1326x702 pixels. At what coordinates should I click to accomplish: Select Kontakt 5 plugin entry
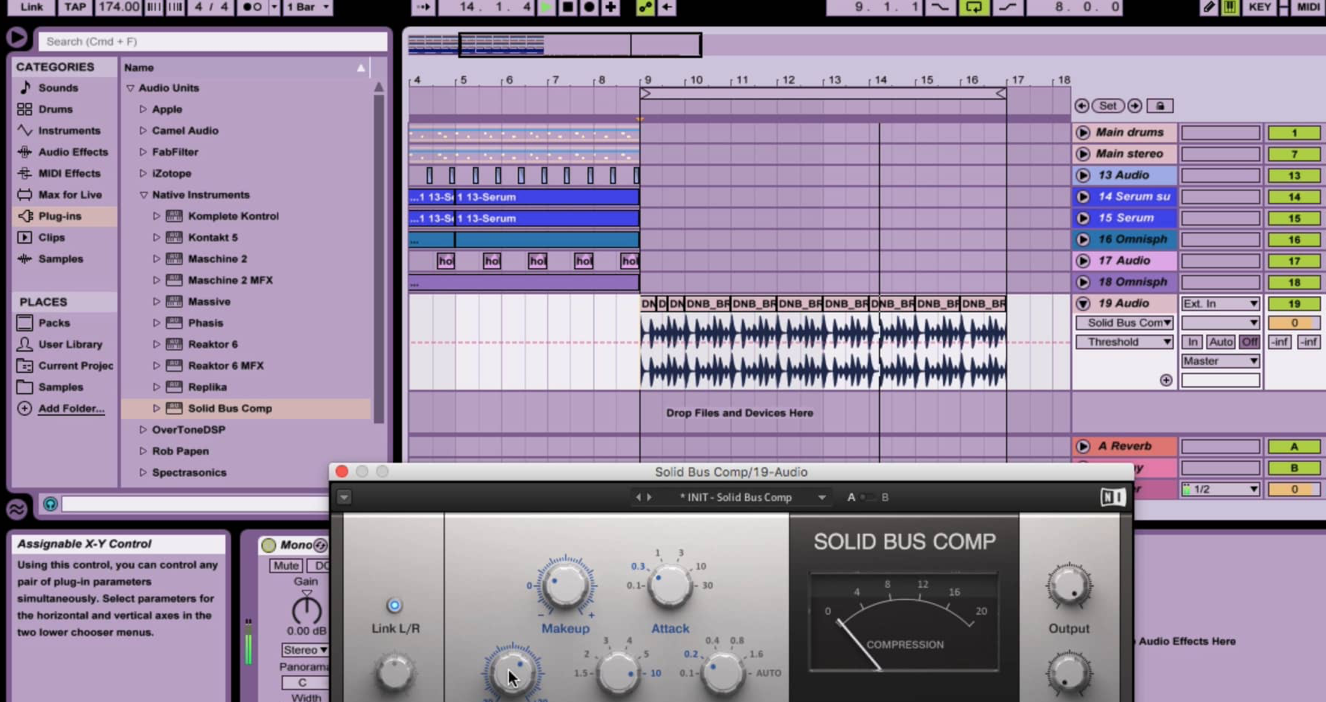pos(212,238)
